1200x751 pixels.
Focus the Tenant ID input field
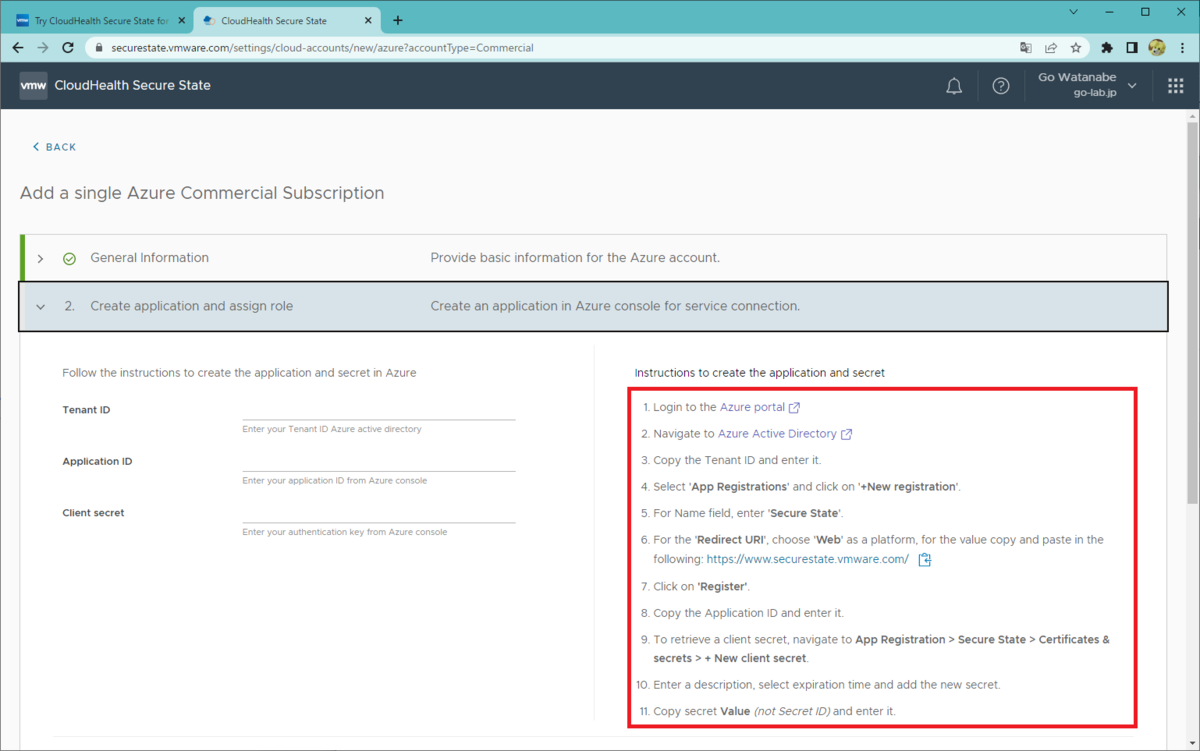coord(379,410)
